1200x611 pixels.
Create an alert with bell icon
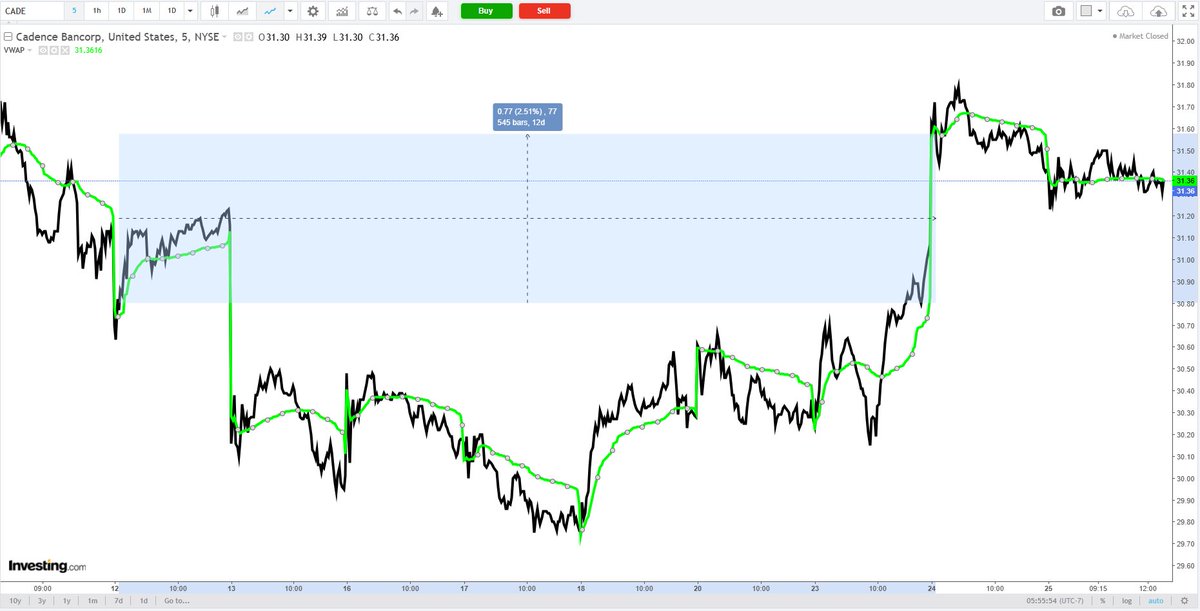(x=437, y=11)
